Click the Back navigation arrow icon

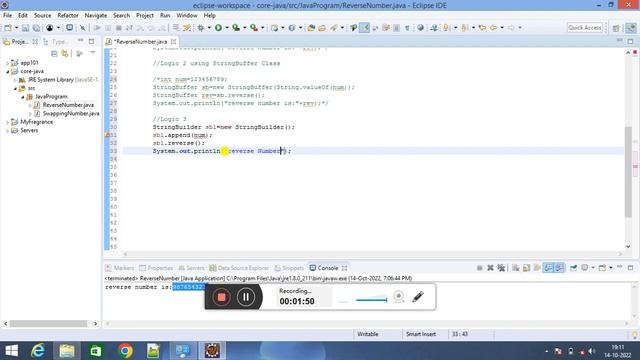click(494, 28)
